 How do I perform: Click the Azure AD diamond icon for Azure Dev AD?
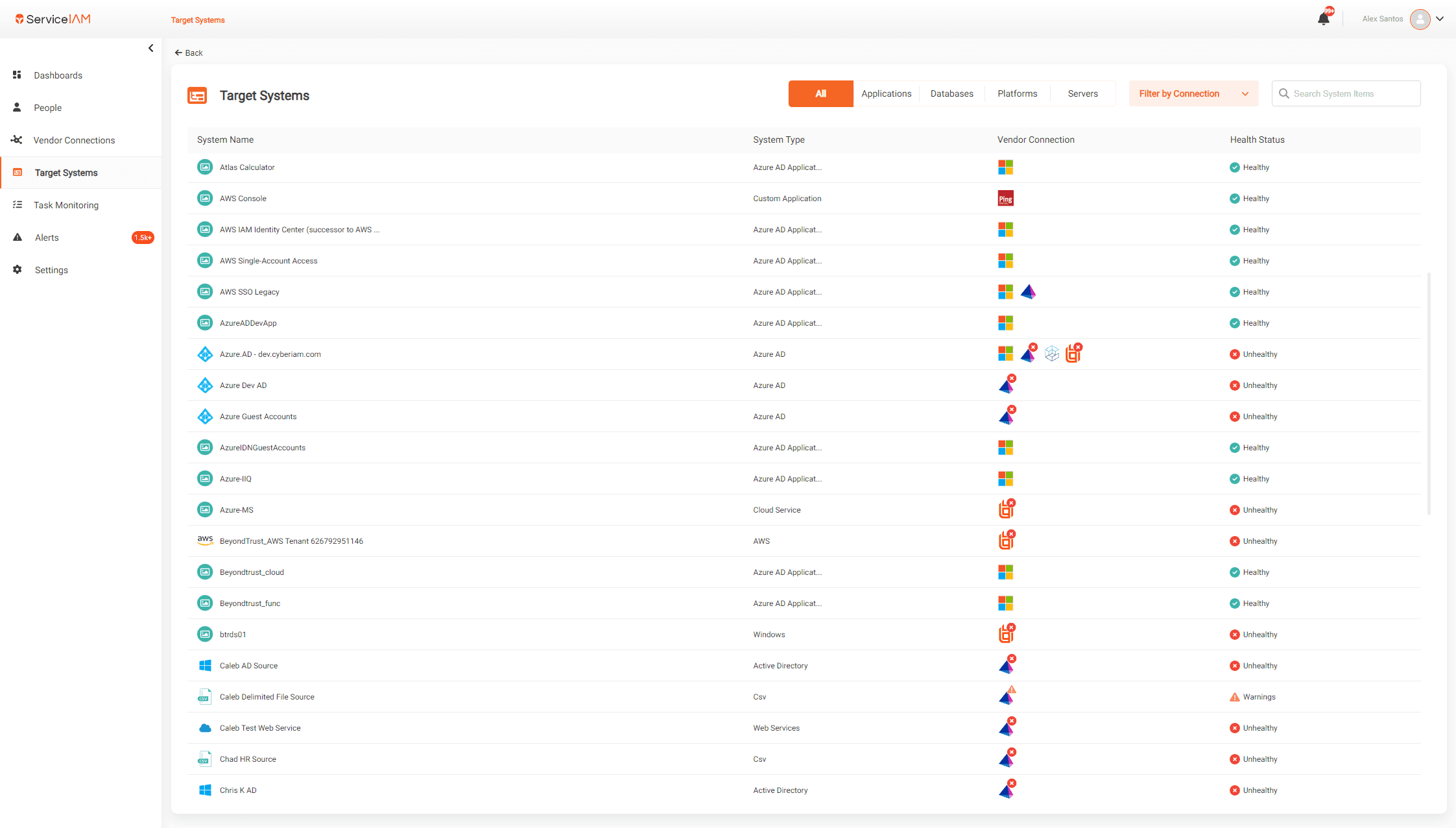pyautogui.click(x=205, y=385)
